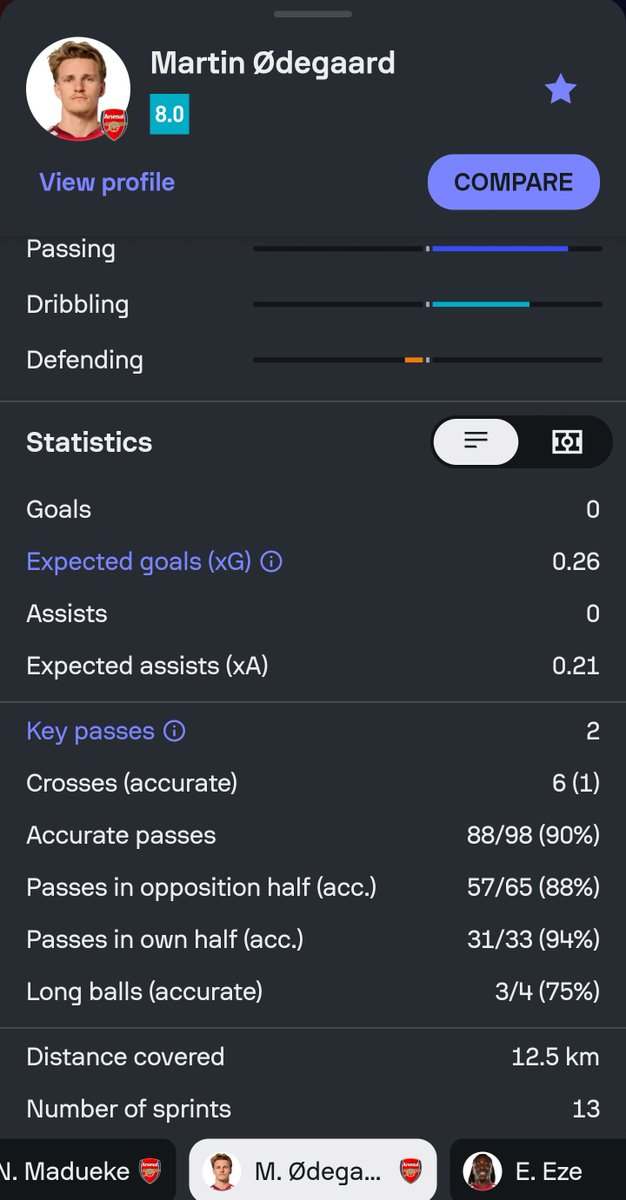The image size is (626, 1200).
Task: Tap the Key passes link
Action: pyautogui.click(x=91, y=731)
